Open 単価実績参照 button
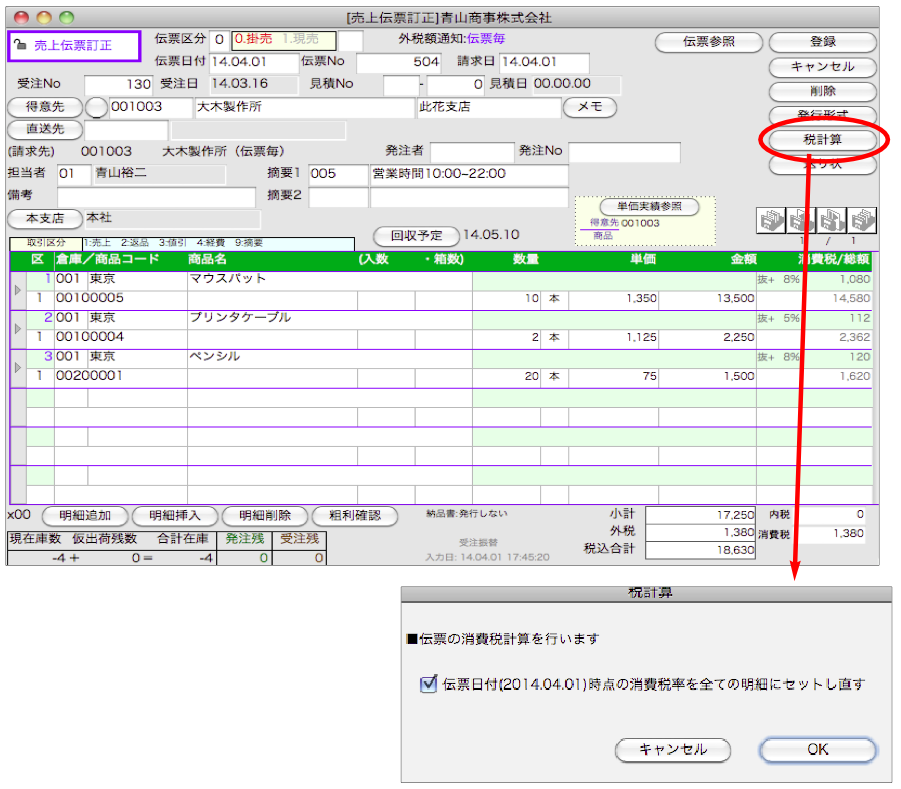Viewport: 901px width, 789px height. (x=649, y=206)
